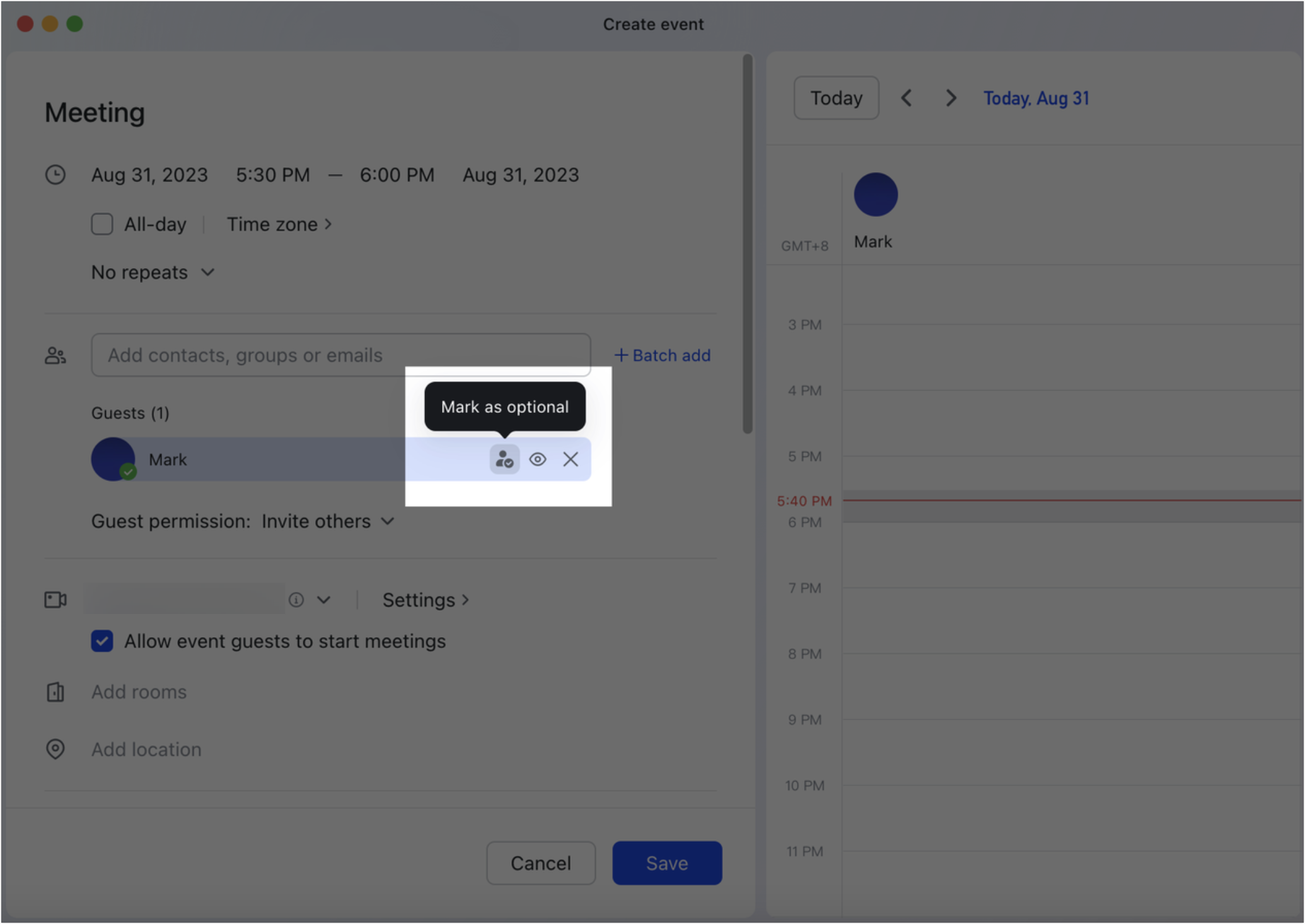Open the video call Settings
This screenshot has height=924, width=1305.
point(425,599)
